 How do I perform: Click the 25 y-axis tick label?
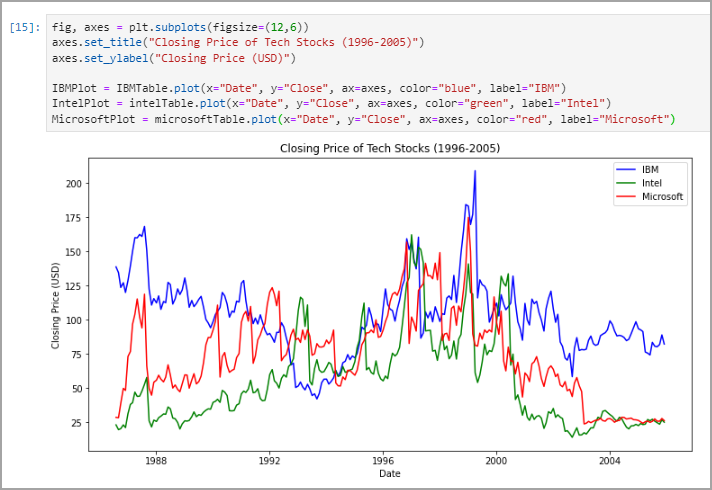[76, 422]
